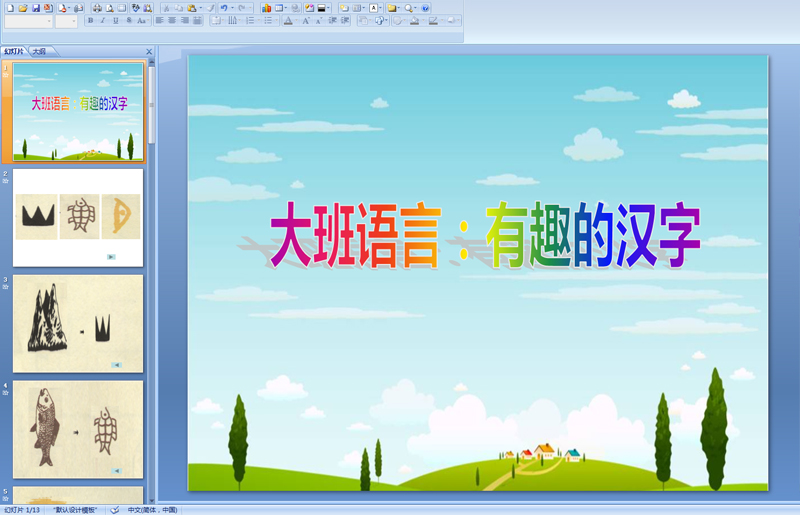Click the Open folder icon
The image size is (800, 515).
click(23, 8)
